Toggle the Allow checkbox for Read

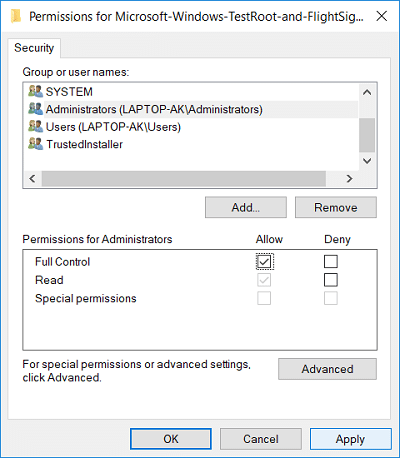click(x=264, y=280)
